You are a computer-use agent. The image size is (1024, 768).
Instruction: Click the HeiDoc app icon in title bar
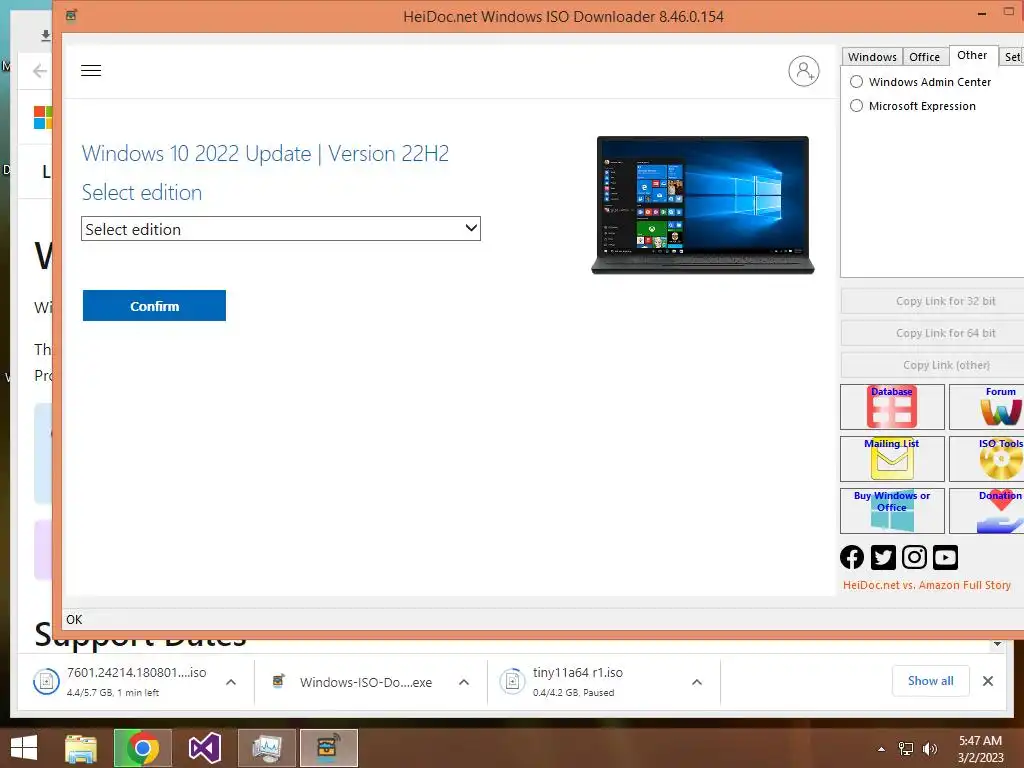coord(71,15)
